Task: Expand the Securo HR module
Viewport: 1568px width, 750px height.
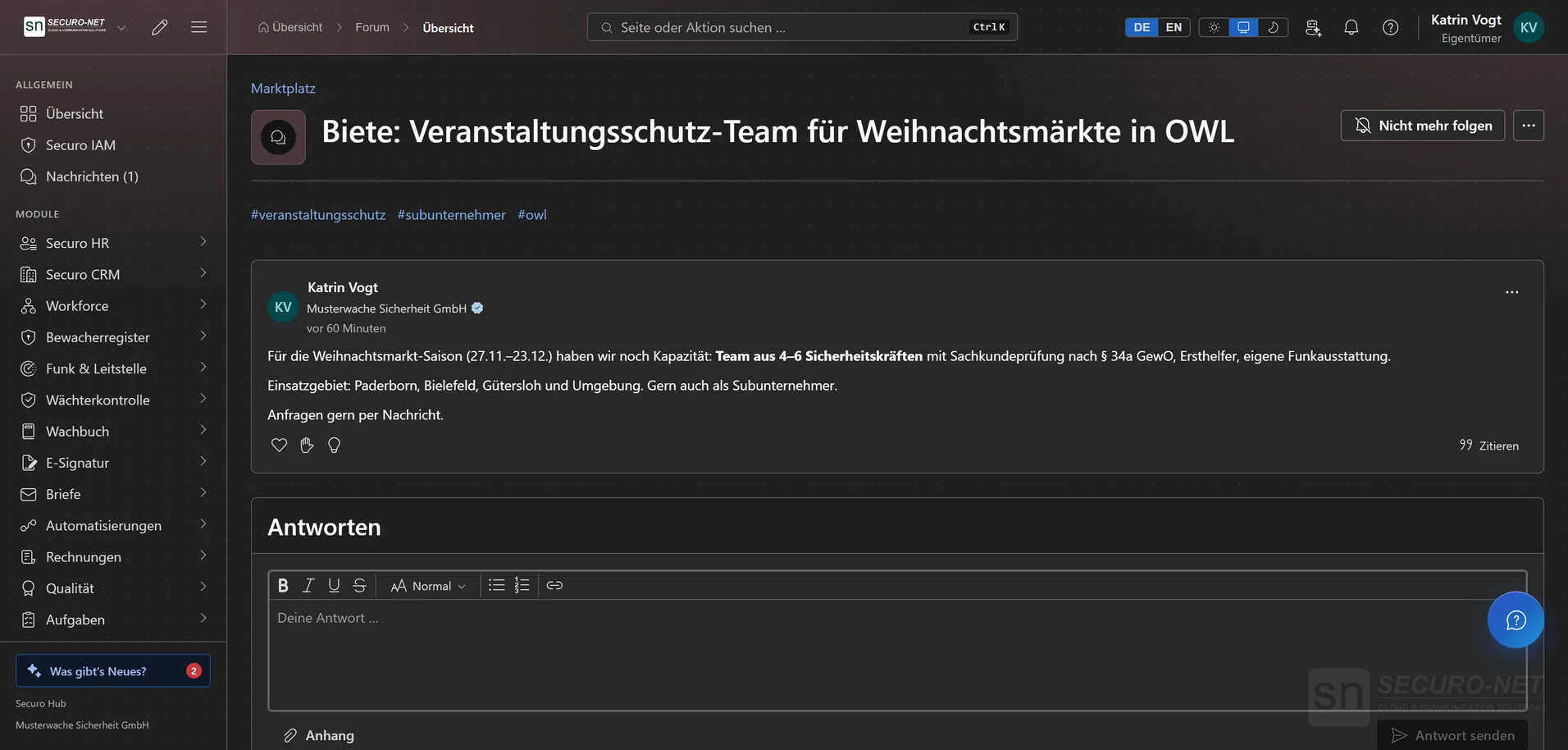Action: pos(203,241)
